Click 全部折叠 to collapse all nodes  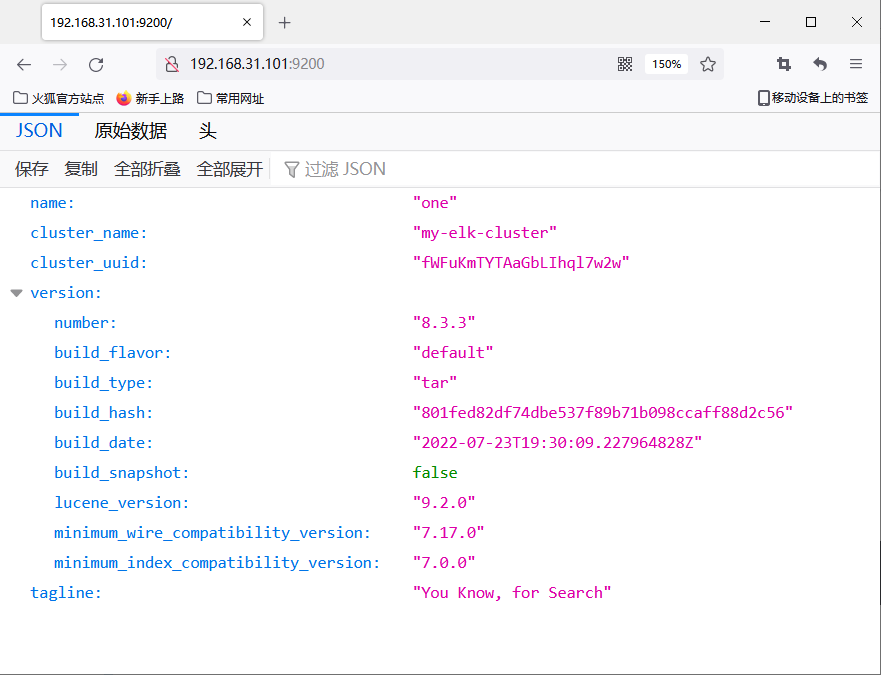pos(147,169)
